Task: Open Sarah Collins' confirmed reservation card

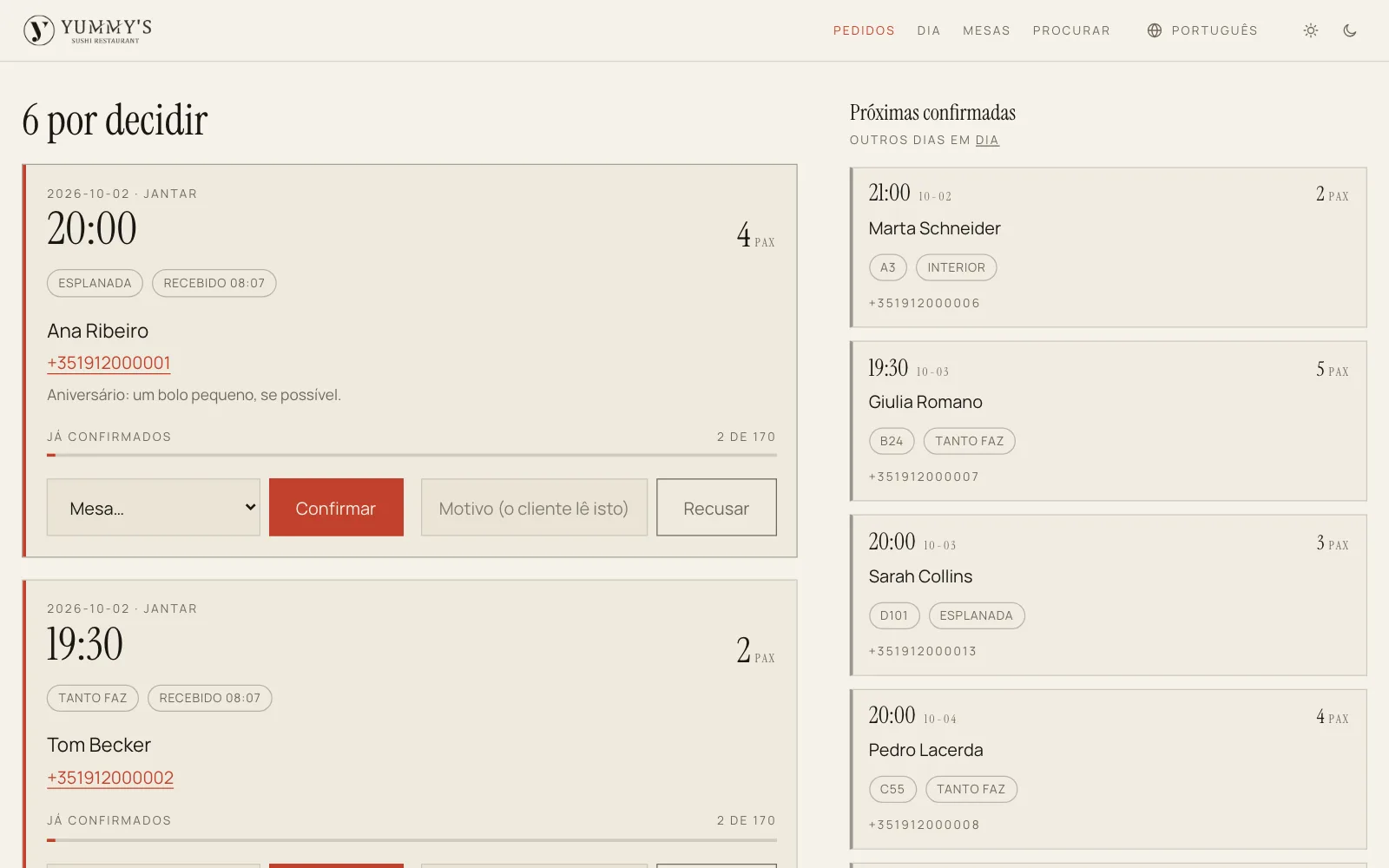Action: (x=1109, y=595)
